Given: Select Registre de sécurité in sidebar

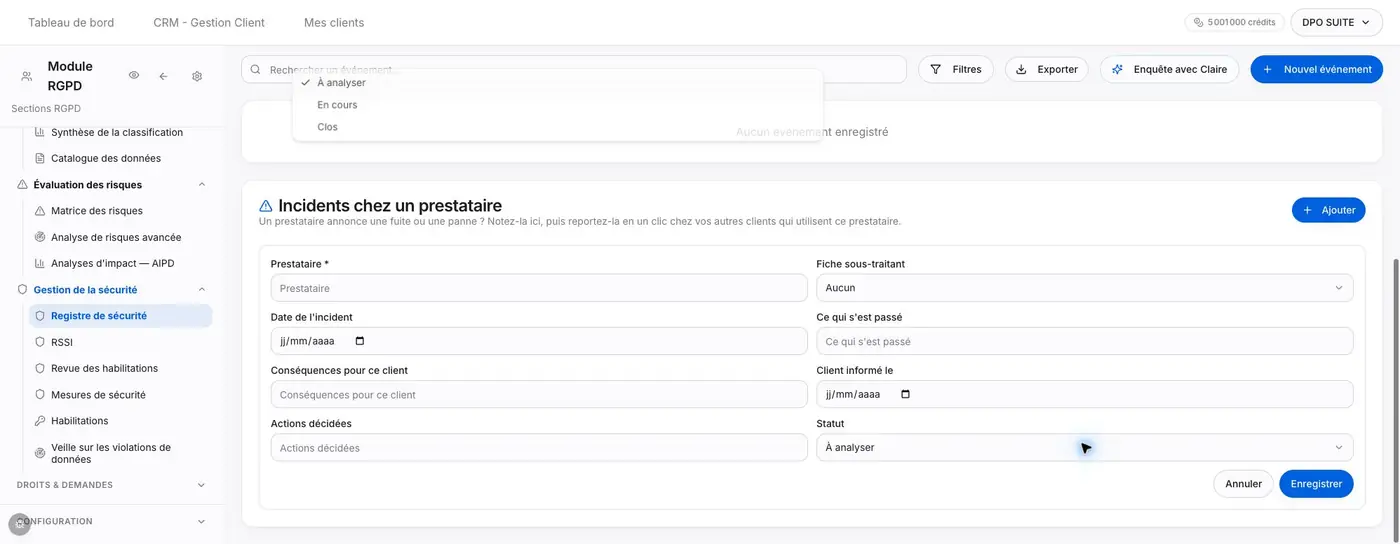Looking at the screenshot, I should click(x=120, y=315).
